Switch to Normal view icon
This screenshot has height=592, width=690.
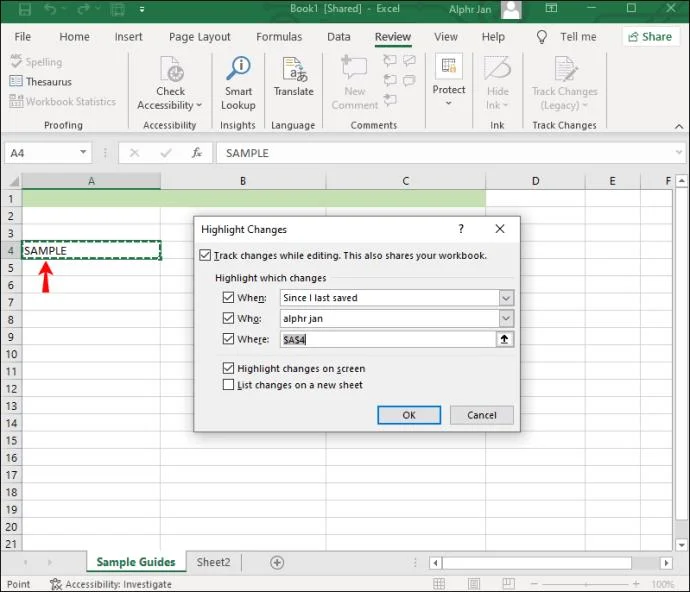(x=439, y=584)
